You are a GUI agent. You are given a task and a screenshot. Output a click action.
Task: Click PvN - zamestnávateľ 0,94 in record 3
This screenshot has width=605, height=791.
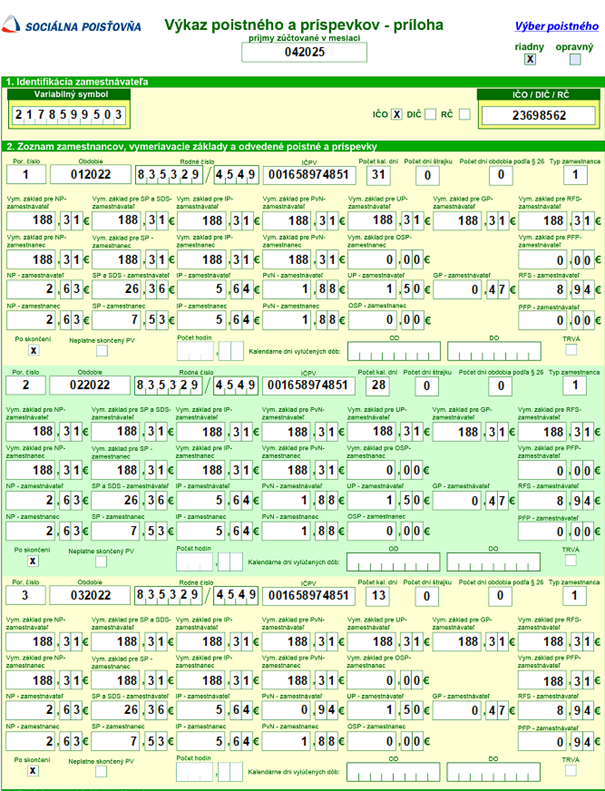tap(299, 710)
